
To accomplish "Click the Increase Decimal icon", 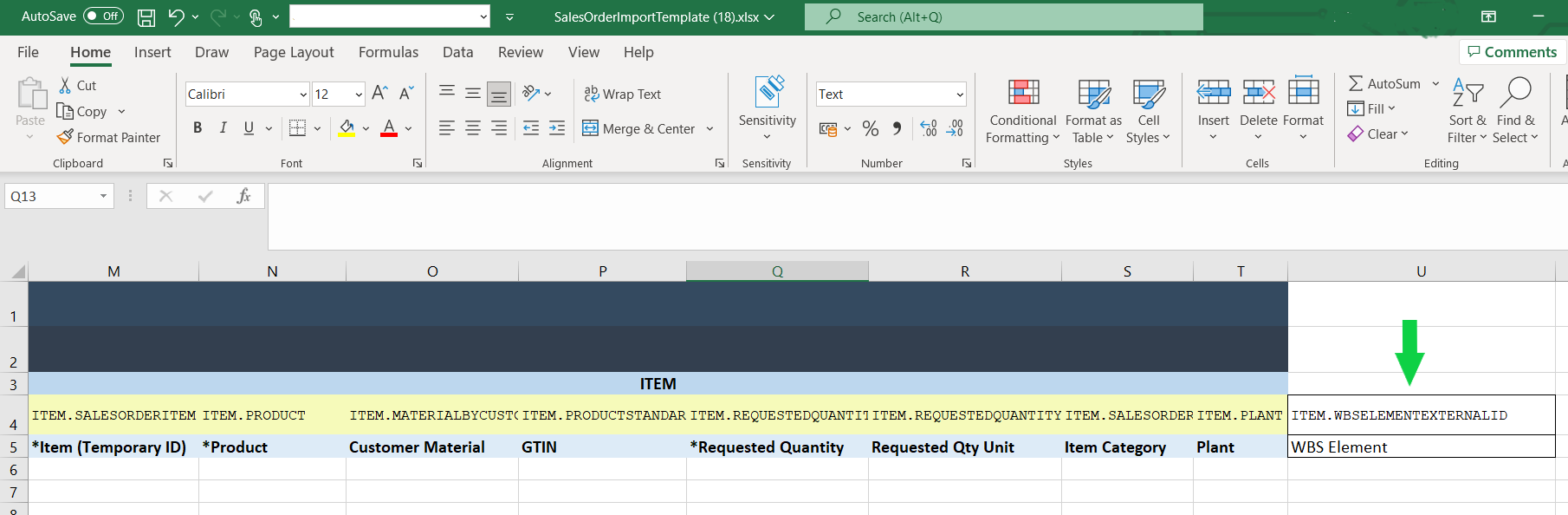I will (928, 128).
